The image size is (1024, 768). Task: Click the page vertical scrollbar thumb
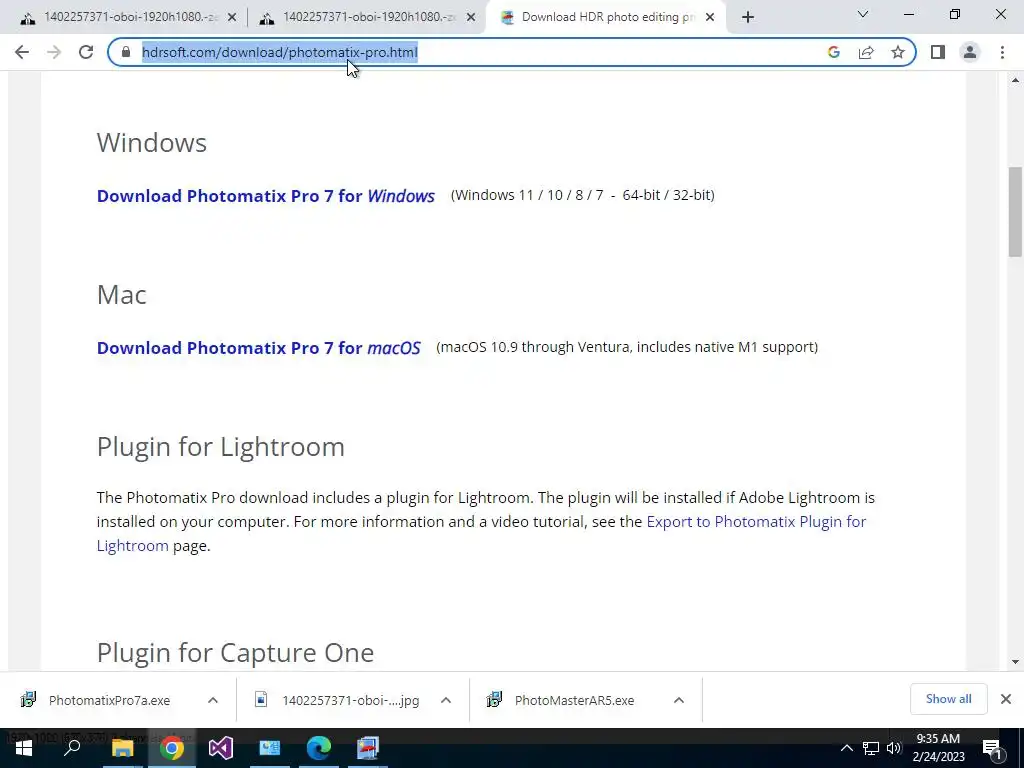pos(1015,212)
